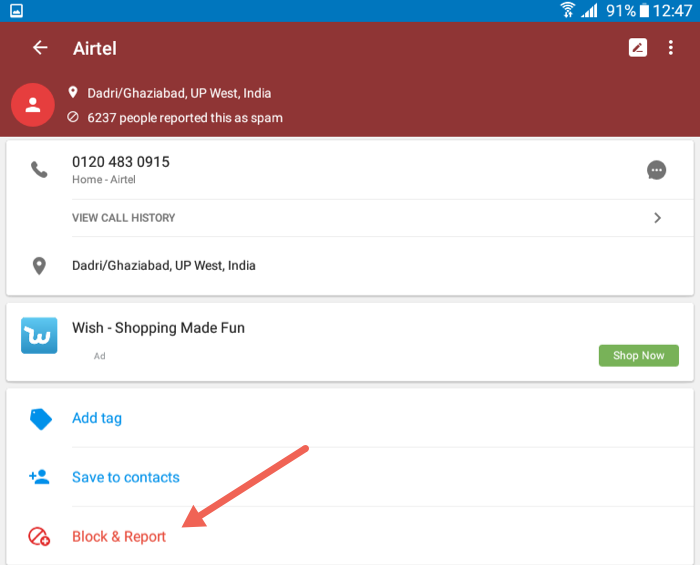Tap the location pin icon in address row
Screen dimensions: 700x565
(x=39, y=266)
